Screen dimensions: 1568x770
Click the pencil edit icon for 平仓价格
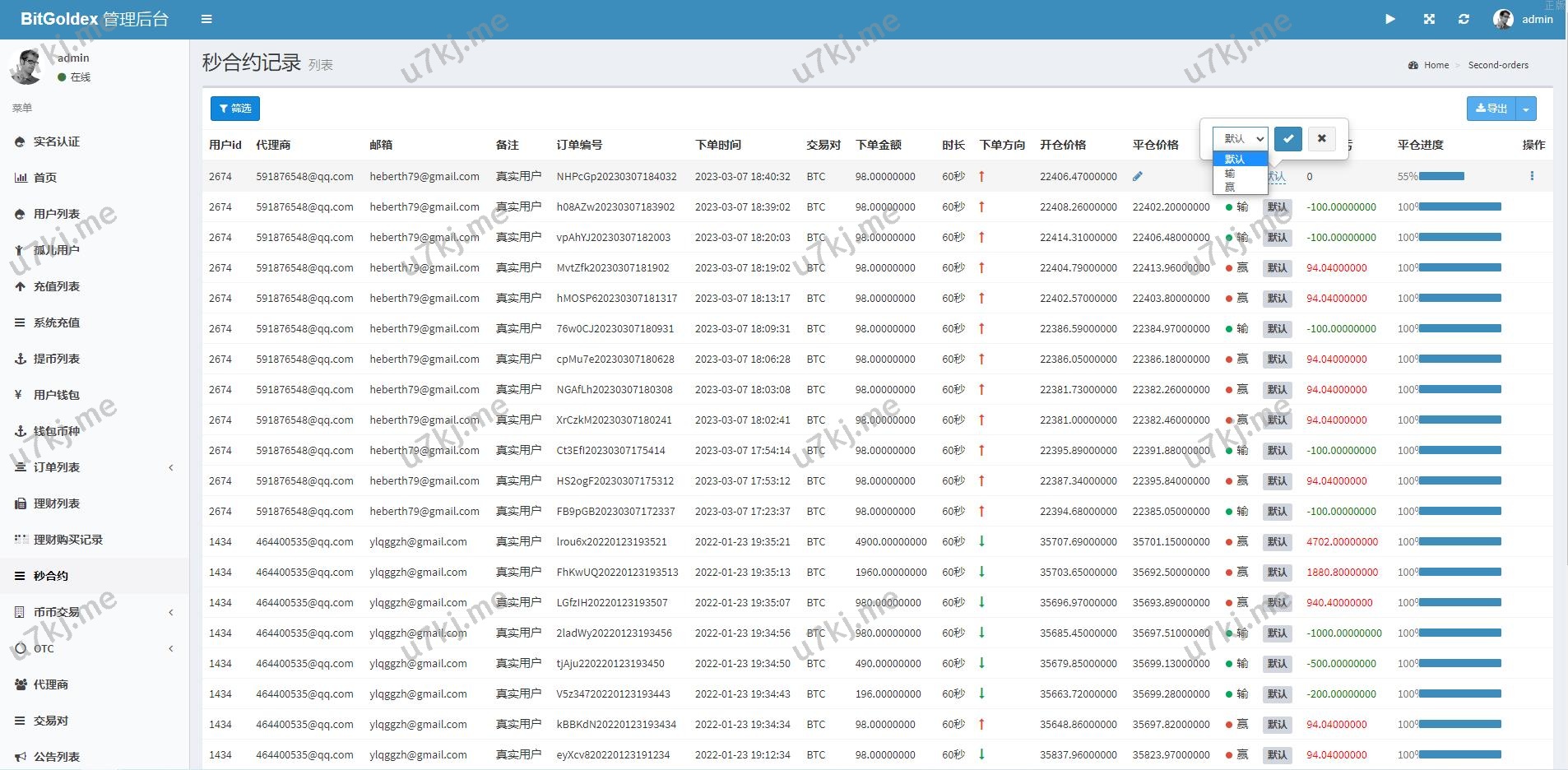pos(1137,176)
